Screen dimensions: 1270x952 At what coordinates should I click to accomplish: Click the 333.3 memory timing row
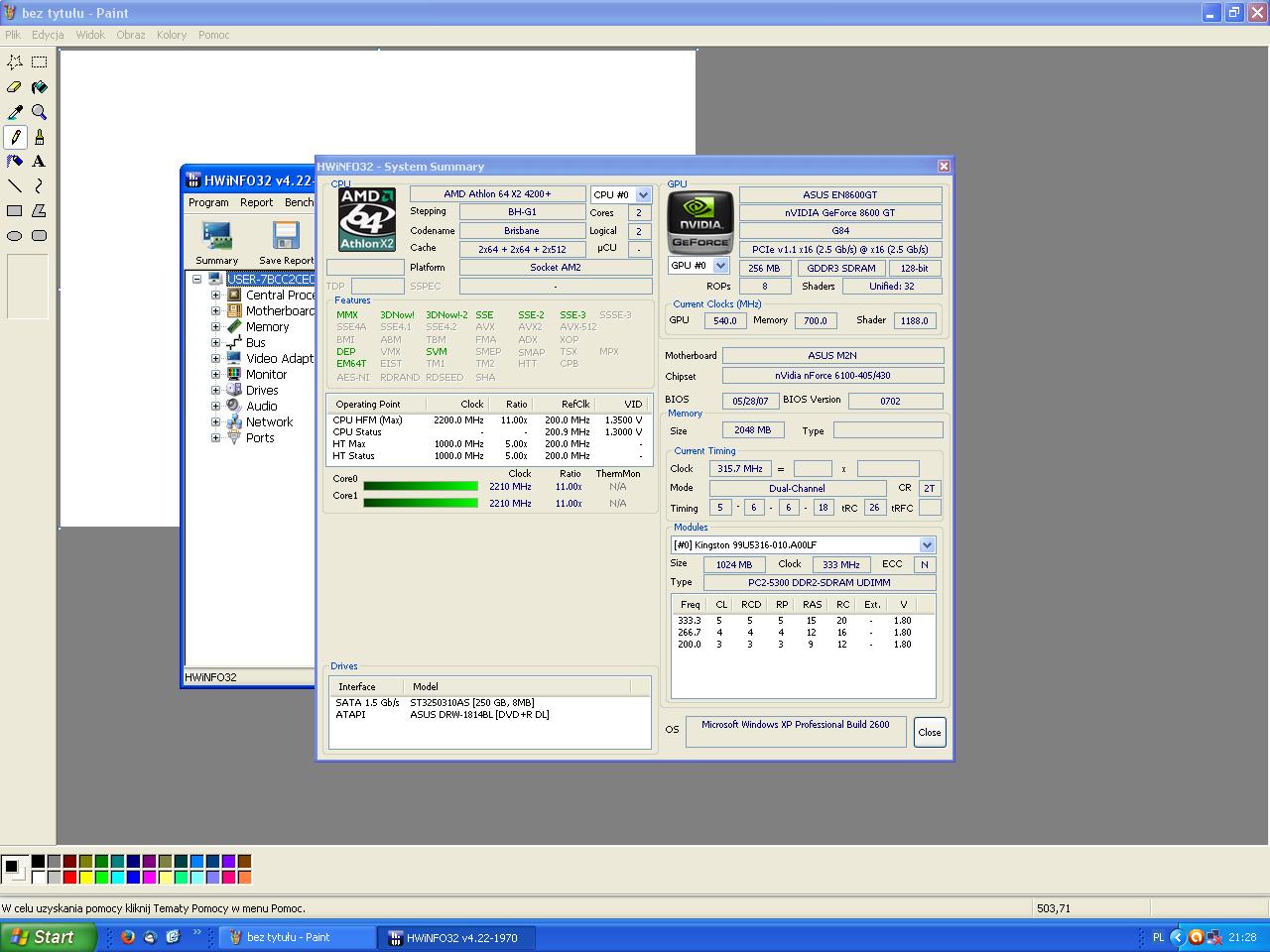click(803, 621)
